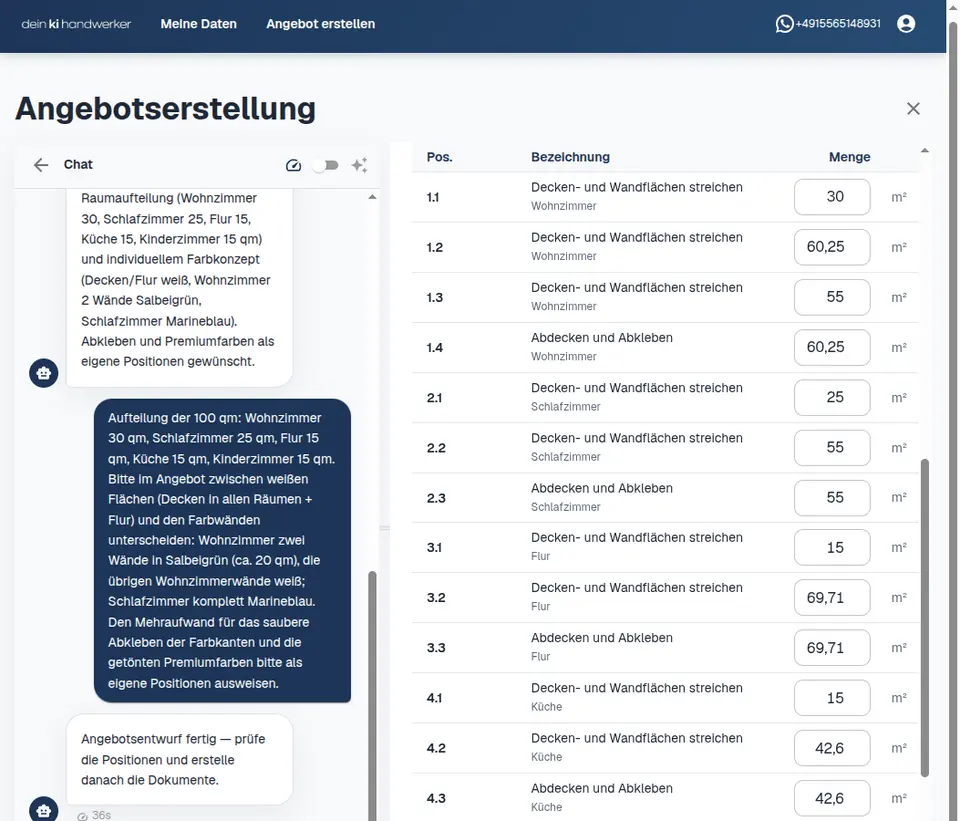Screen dimensions: 960x821
Task: Click the chat panel scrollbar thumb
Action: click(372, 695)
